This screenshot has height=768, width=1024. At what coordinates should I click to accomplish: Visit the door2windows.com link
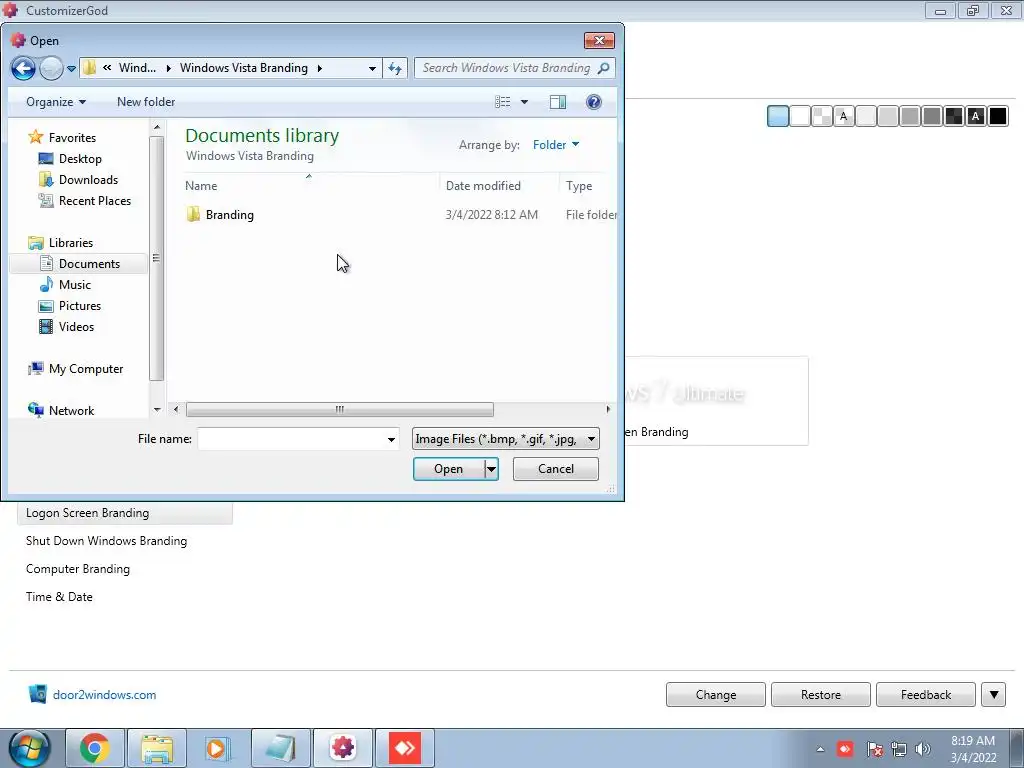click(x=104, y=695)
